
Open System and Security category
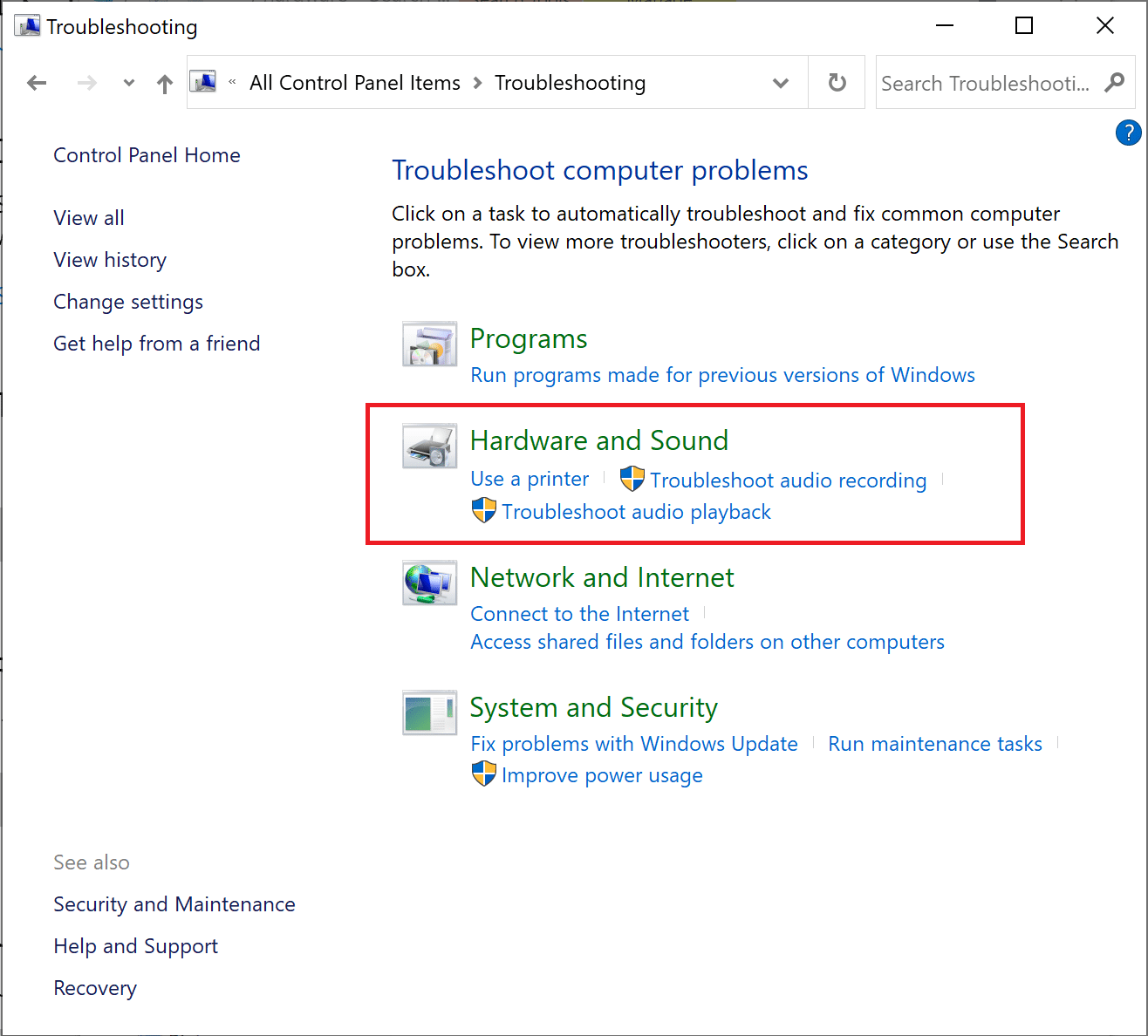pyautogui.click(x=594, y=707)
